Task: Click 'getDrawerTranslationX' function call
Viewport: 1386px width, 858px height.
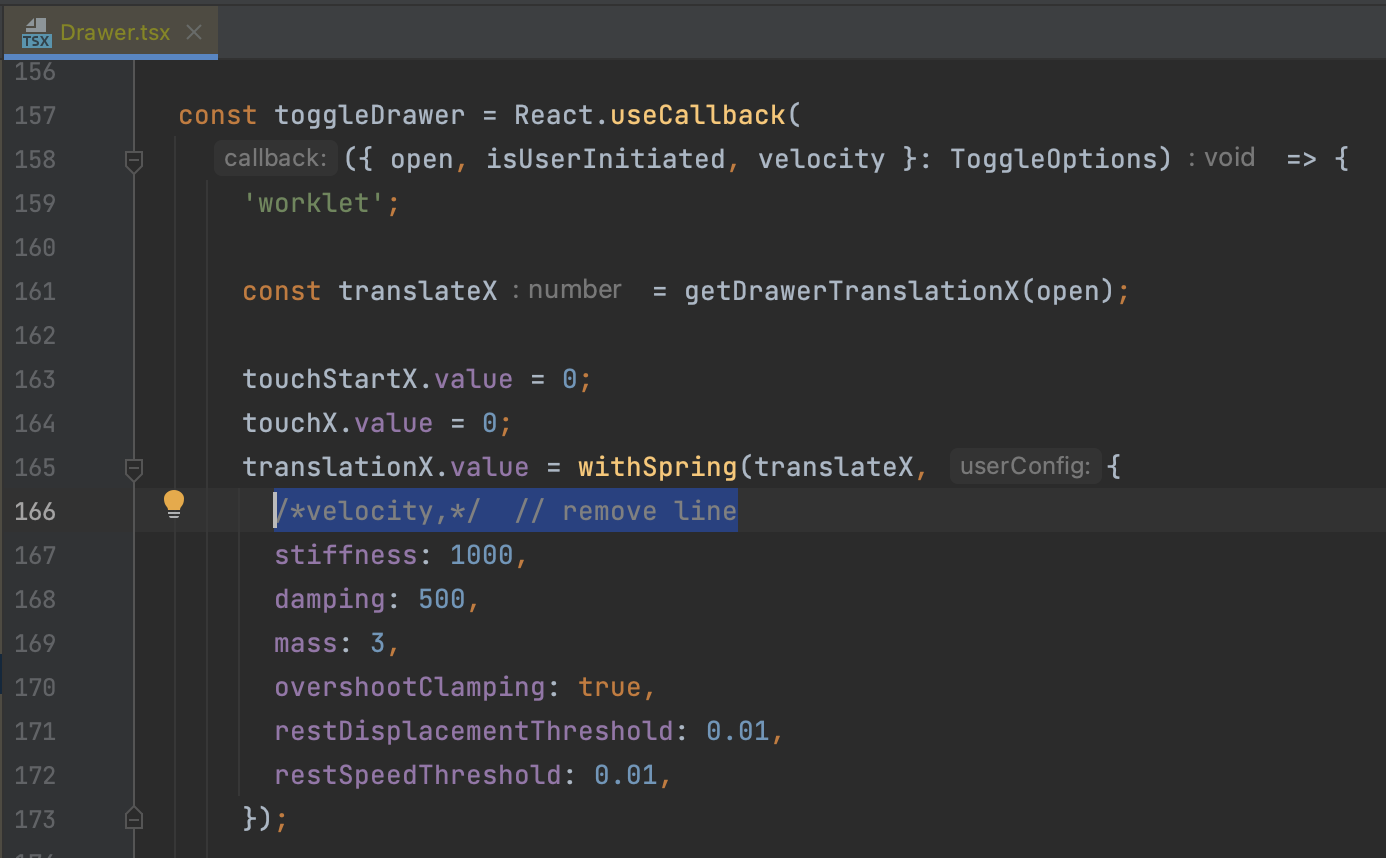Action: pos(852,291)
